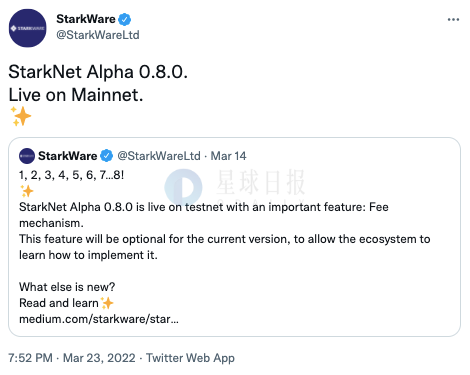Click the watermark logo over the quoted tweet
Screen dimensions: 470x375
(183, 188)
